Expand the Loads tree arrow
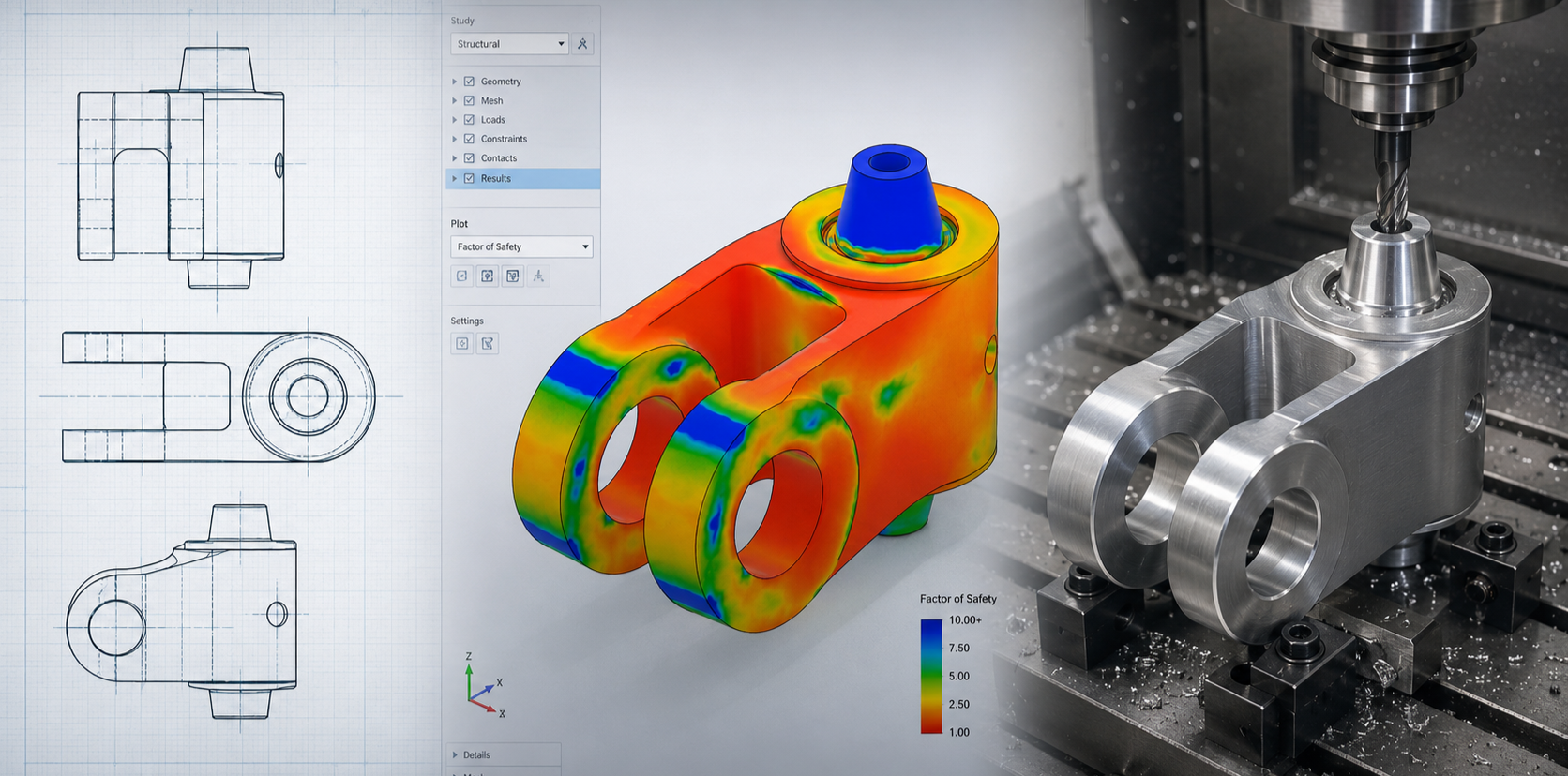1568x776 pixels. point(455,120)
